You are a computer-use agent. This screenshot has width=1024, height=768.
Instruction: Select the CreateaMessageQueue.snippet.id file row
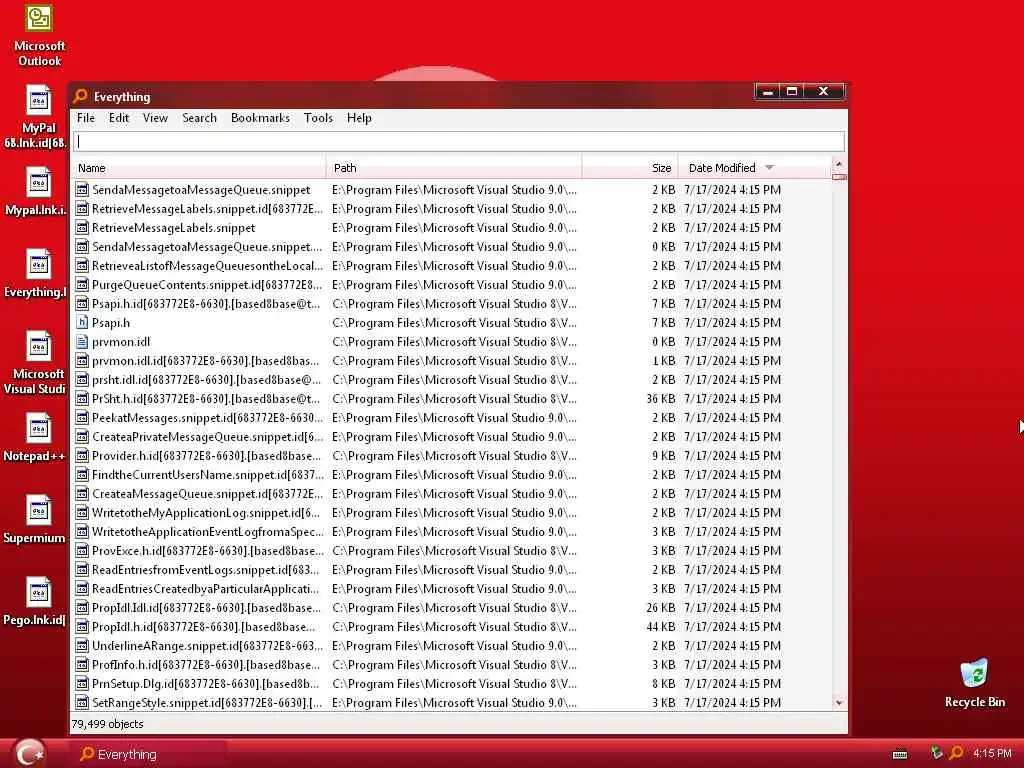click(x=452, y=494)
